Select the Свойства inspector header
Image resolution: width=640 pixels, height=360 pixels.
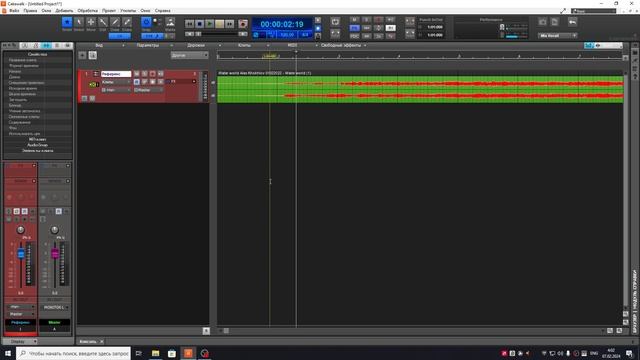point(38,54)
